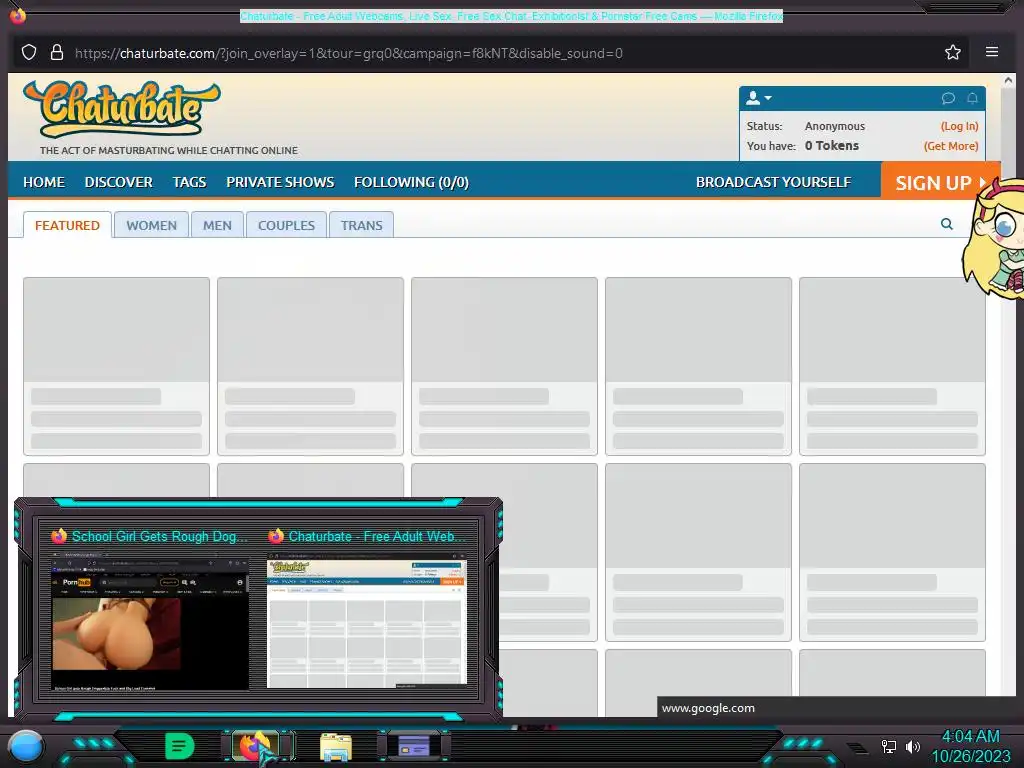
Task: Go to HOME in the navigation bar
Action: [x=44, y=182]
